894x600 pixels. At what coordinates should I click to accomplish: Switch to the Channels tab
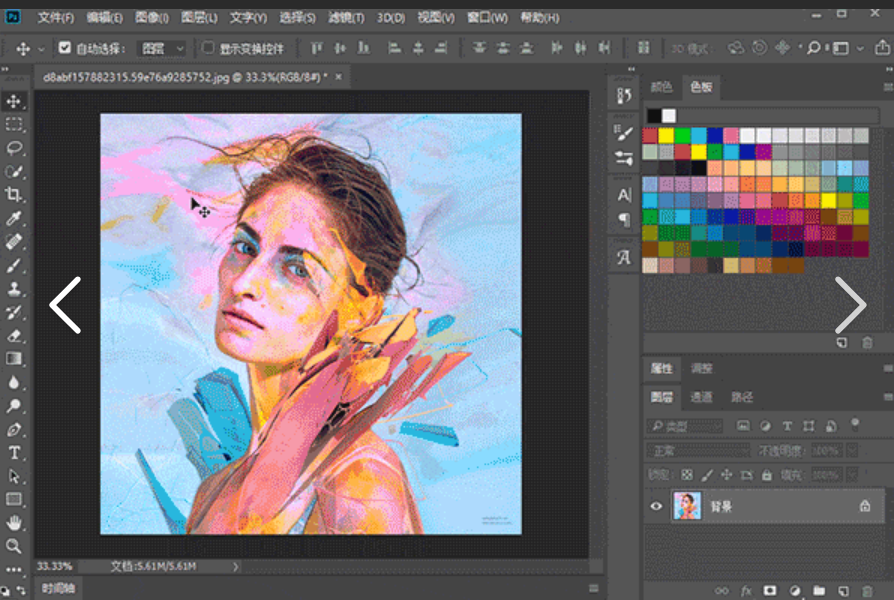click(x=701, y=397)
